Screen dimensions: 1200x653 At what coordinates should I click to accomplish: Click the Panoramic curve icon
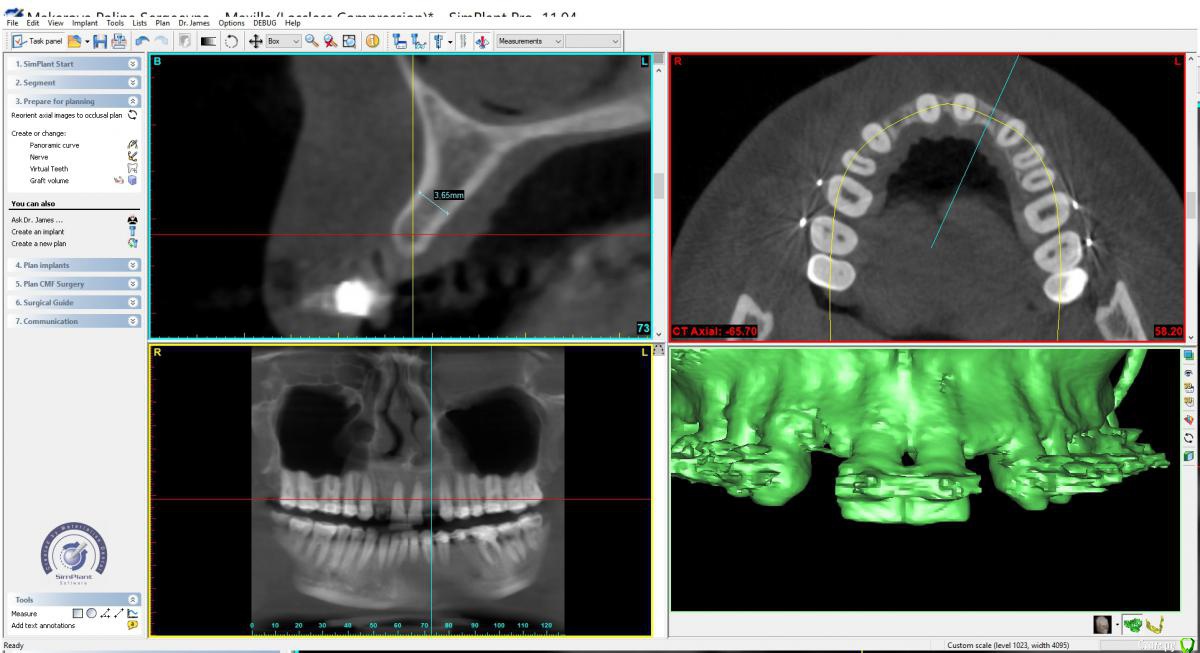click(132, 145)
